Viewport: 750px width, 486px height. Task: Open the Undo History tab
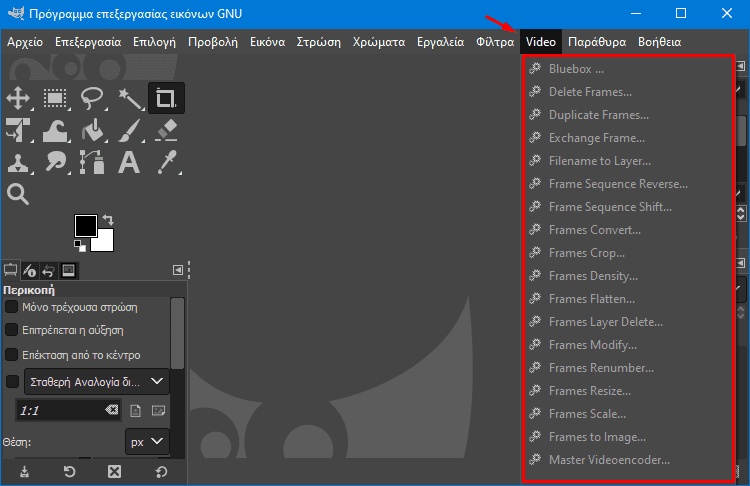[x=48, y=271]
